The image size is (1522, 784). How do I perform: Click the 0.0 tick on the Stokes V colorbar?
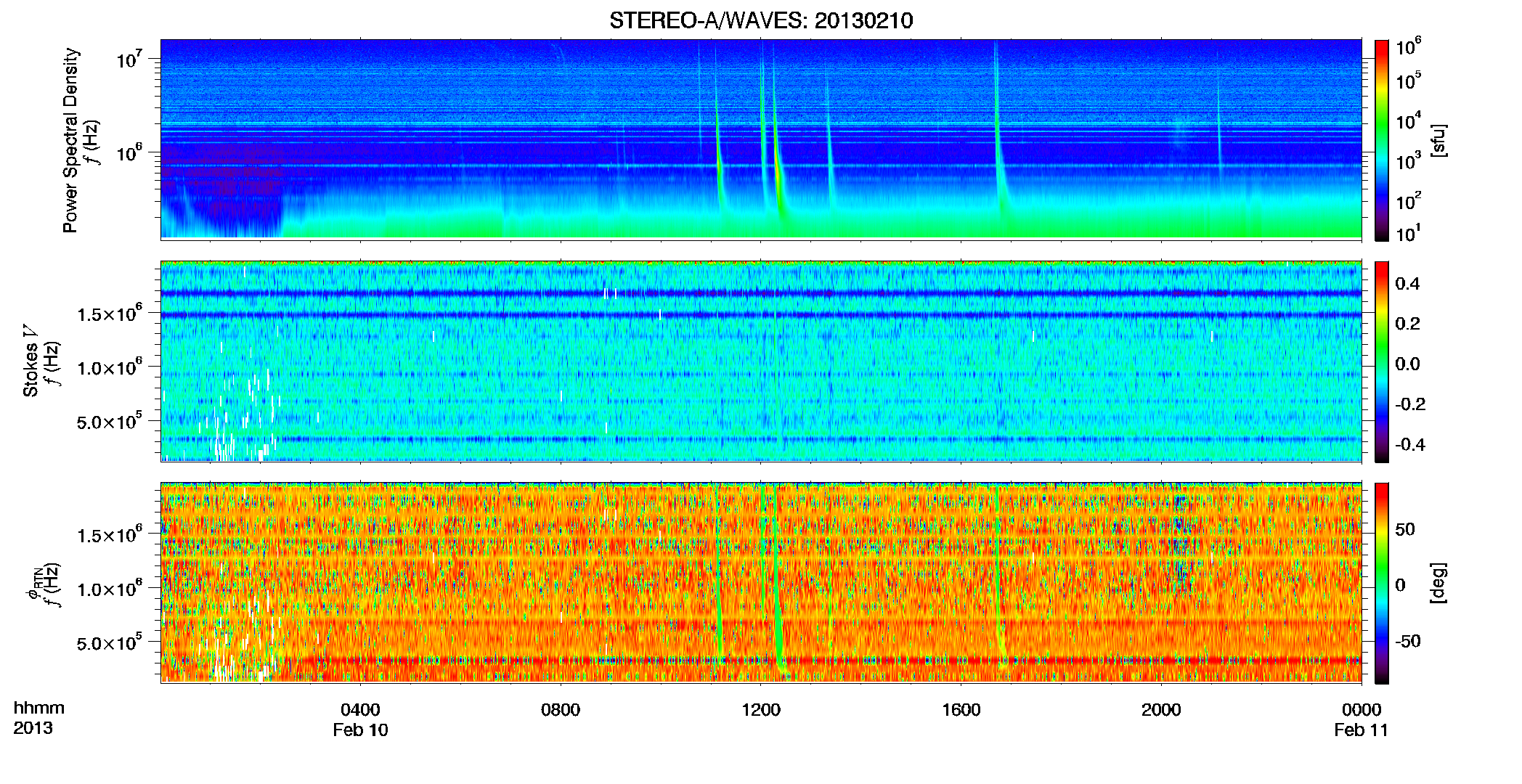(1407, 364)
